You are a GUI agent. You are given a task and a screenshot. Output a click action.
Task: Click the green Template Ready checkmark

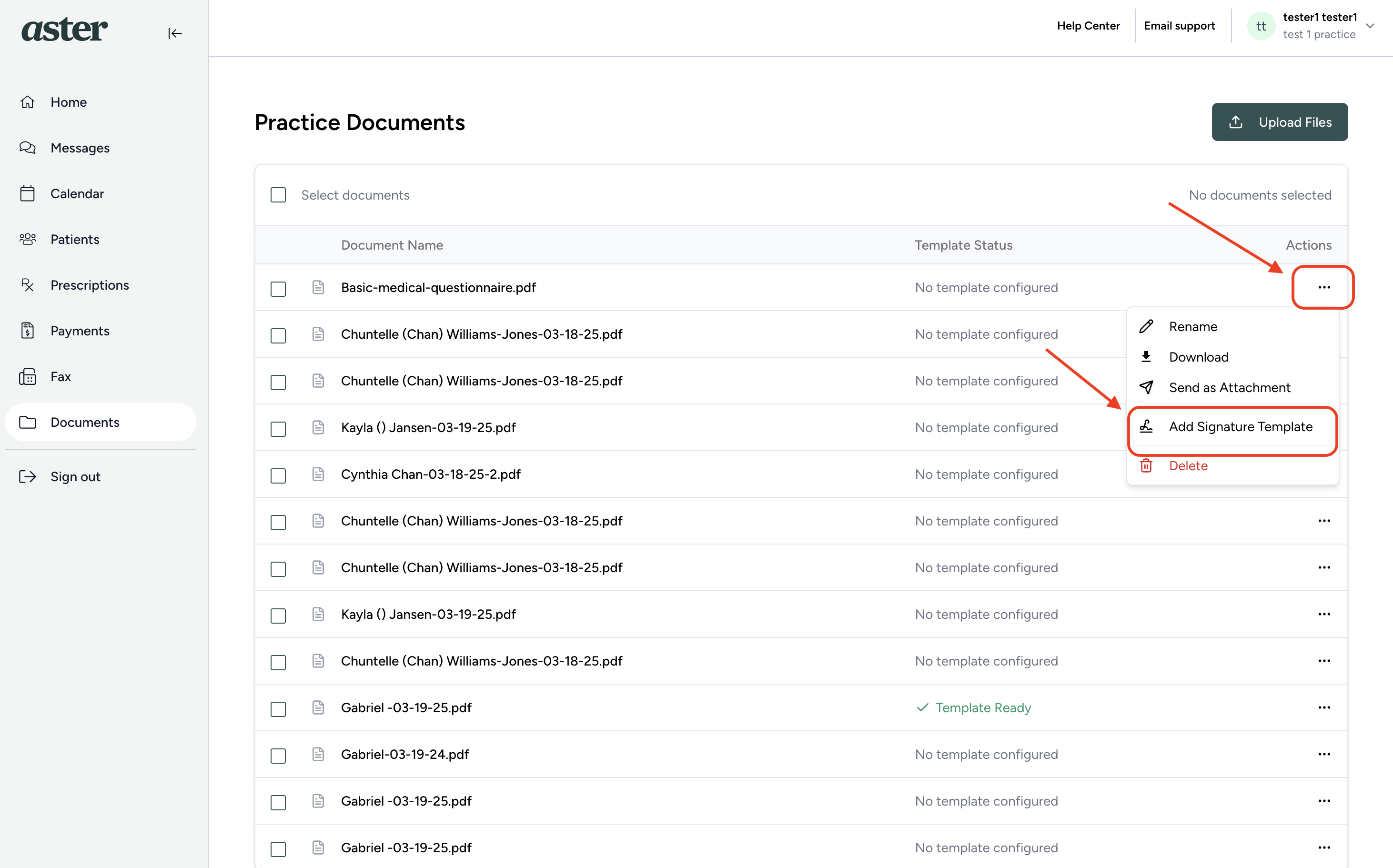pos(922,708)
